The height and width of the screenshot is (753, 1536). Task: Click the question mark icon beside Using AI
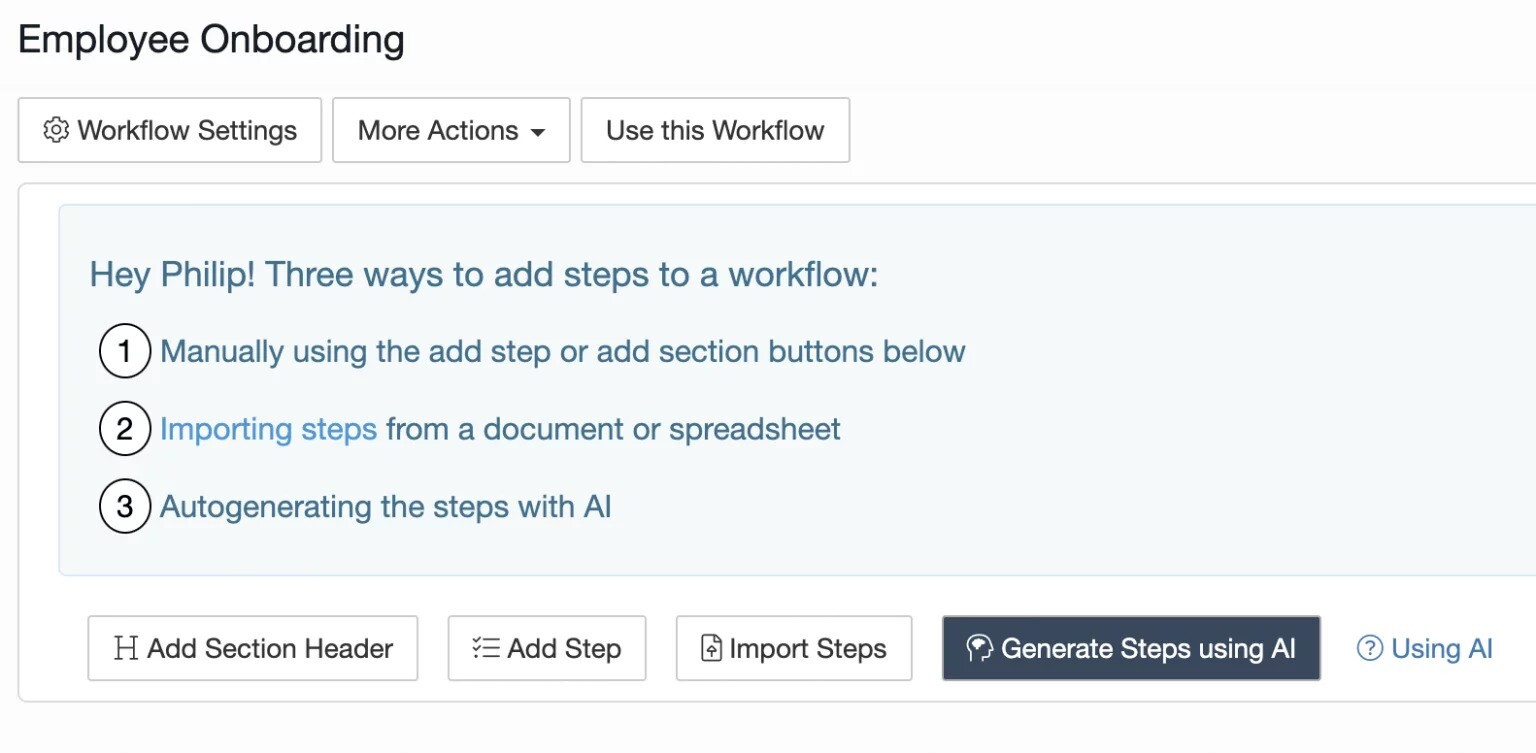pyautogui.click(x=1369, y=649)
